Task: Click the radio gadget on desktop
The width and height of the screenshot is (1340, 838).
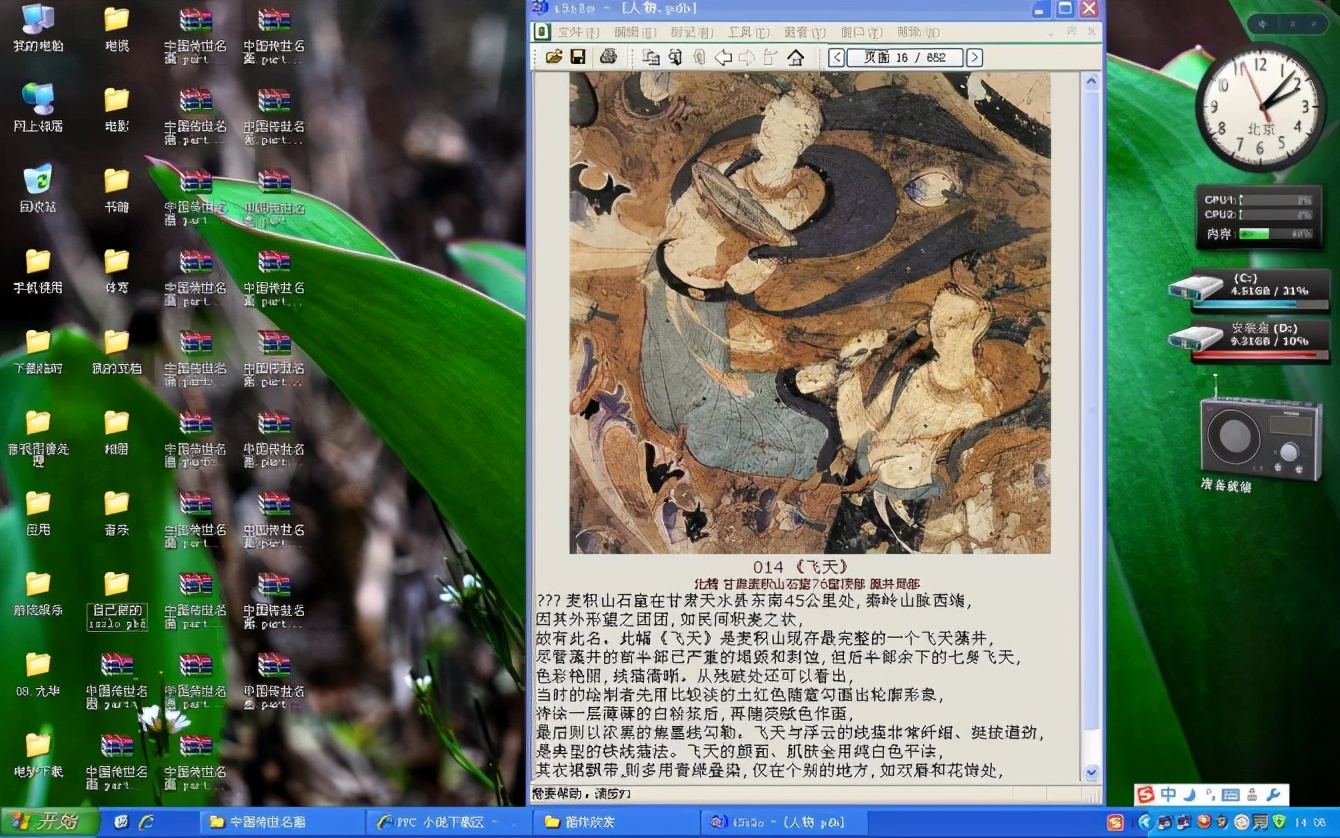Action: click(1262, 436)
